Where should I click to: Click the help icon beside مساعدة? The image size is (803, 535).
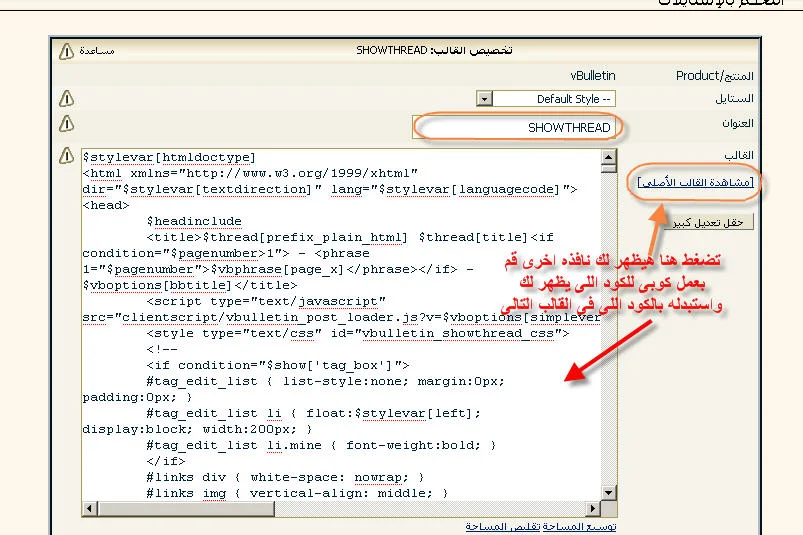pos(66,51)
